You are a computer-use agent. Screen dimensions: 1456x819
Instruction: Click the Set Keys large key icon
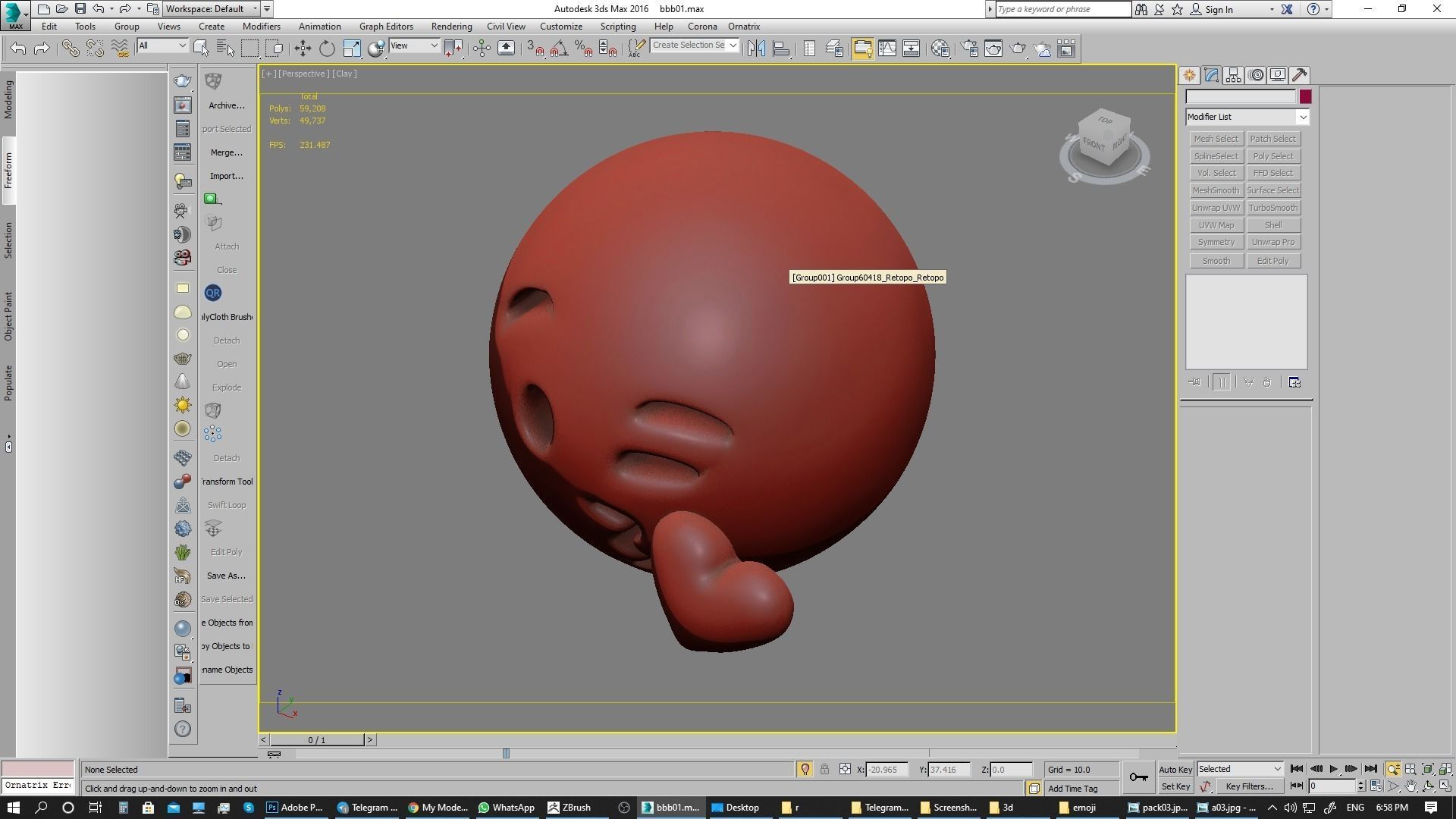(1138, 777)
